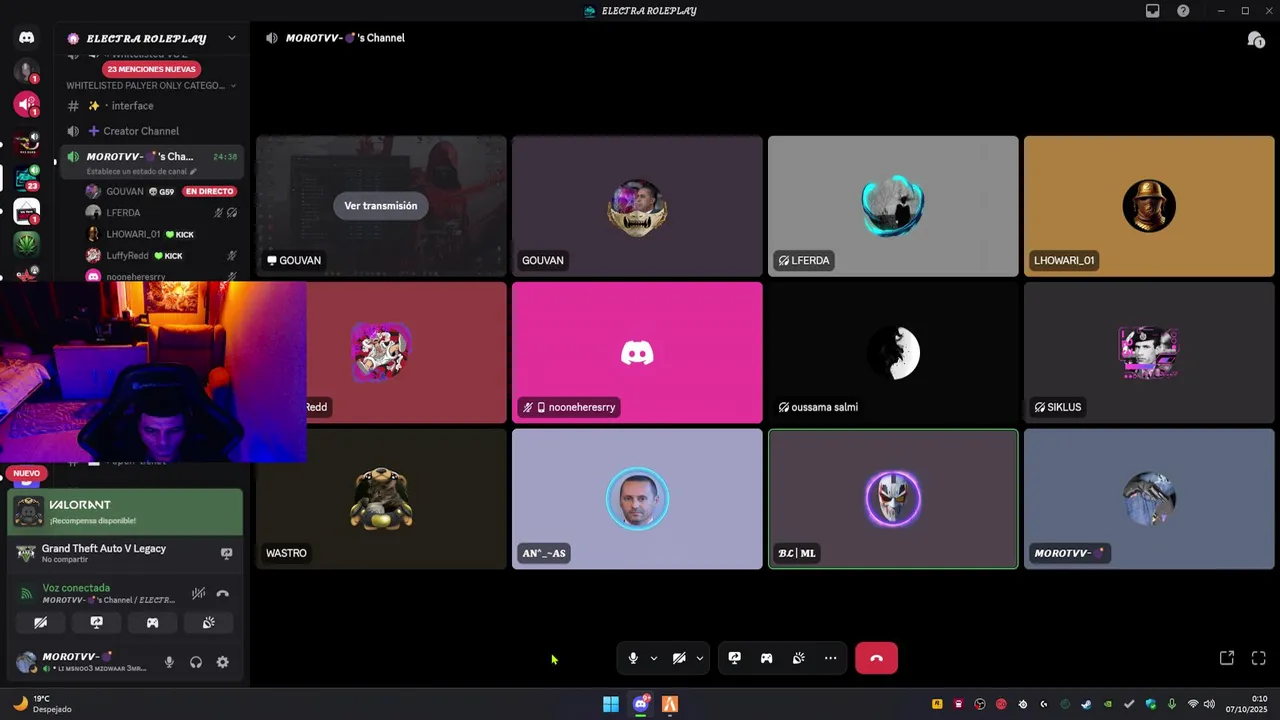The width and height of the screenshot is (1280, 720).
Task: Select LHOWARI_01's video tile
Action: (1149, 206)
